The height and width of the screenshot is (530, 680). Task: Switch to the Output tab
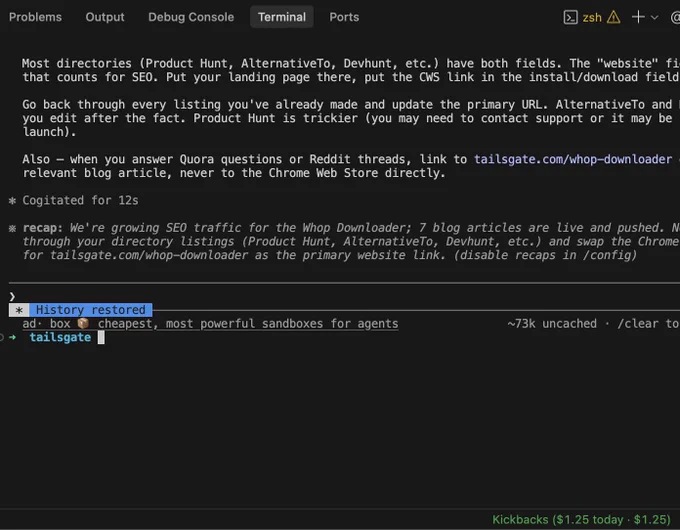point(105,17)
